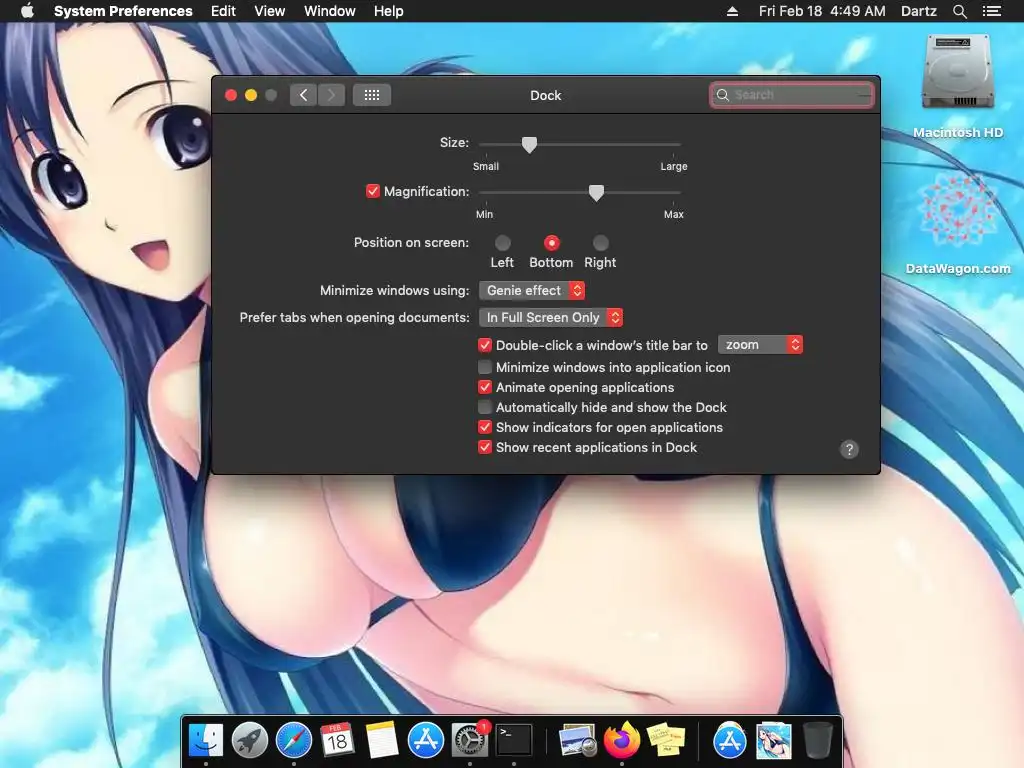Enable Minimize windows into application icon
The image size is (1024, 768).
point(485,367)
